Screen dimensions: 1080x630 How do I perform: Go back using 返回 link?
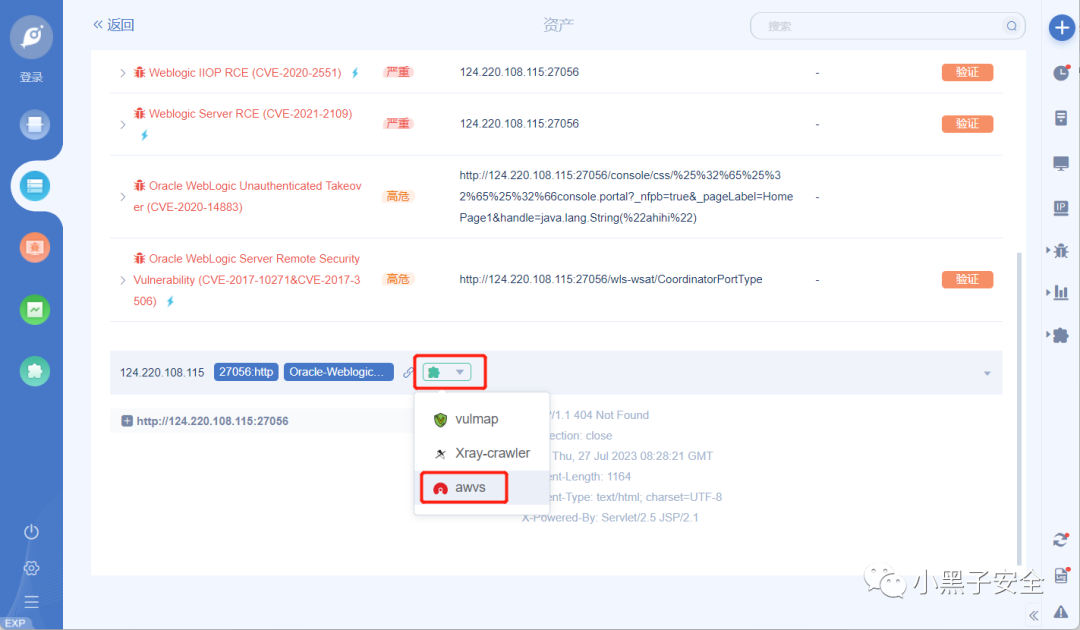pyautogui.click(x=114, y=25)
